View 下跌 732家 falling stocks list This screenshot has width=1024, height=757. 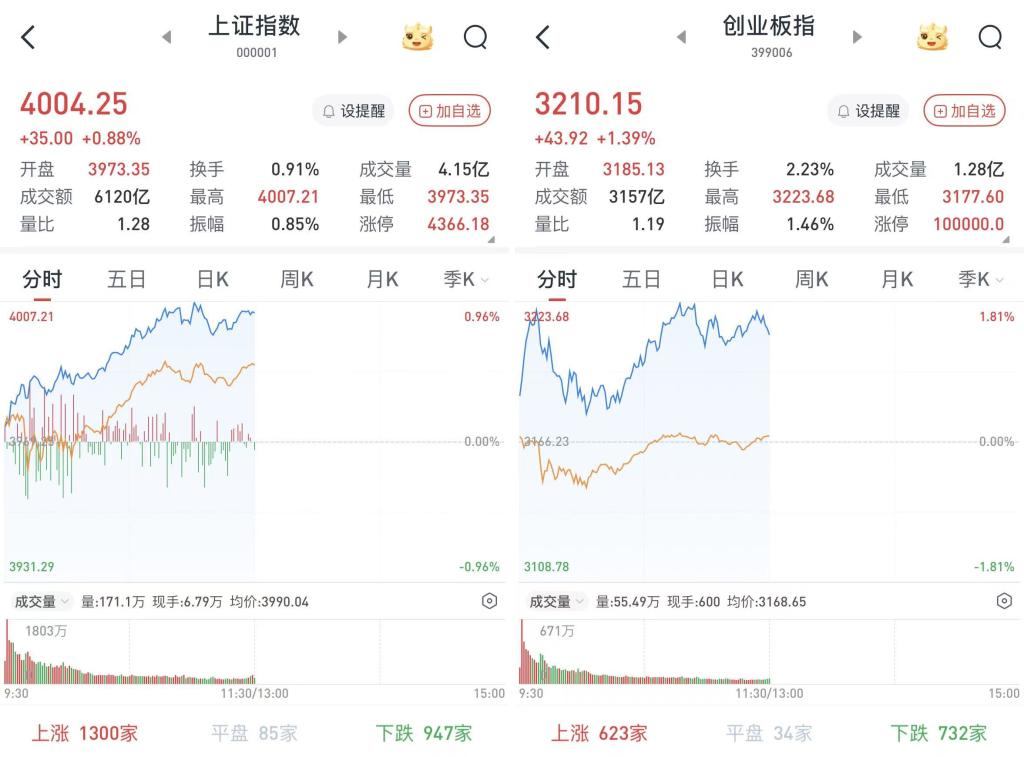tap(938, 733)
